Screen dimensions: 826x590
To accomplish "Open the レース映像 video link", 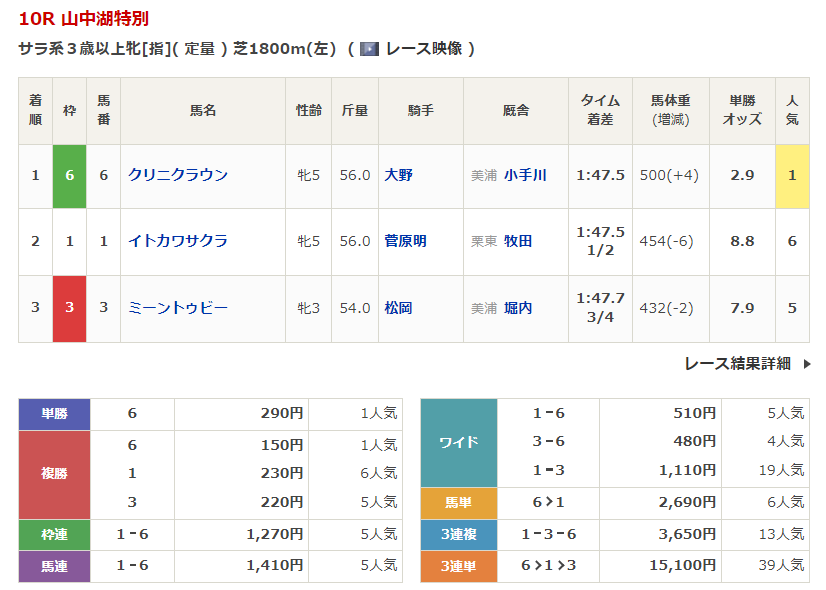I will pos(423,49).
